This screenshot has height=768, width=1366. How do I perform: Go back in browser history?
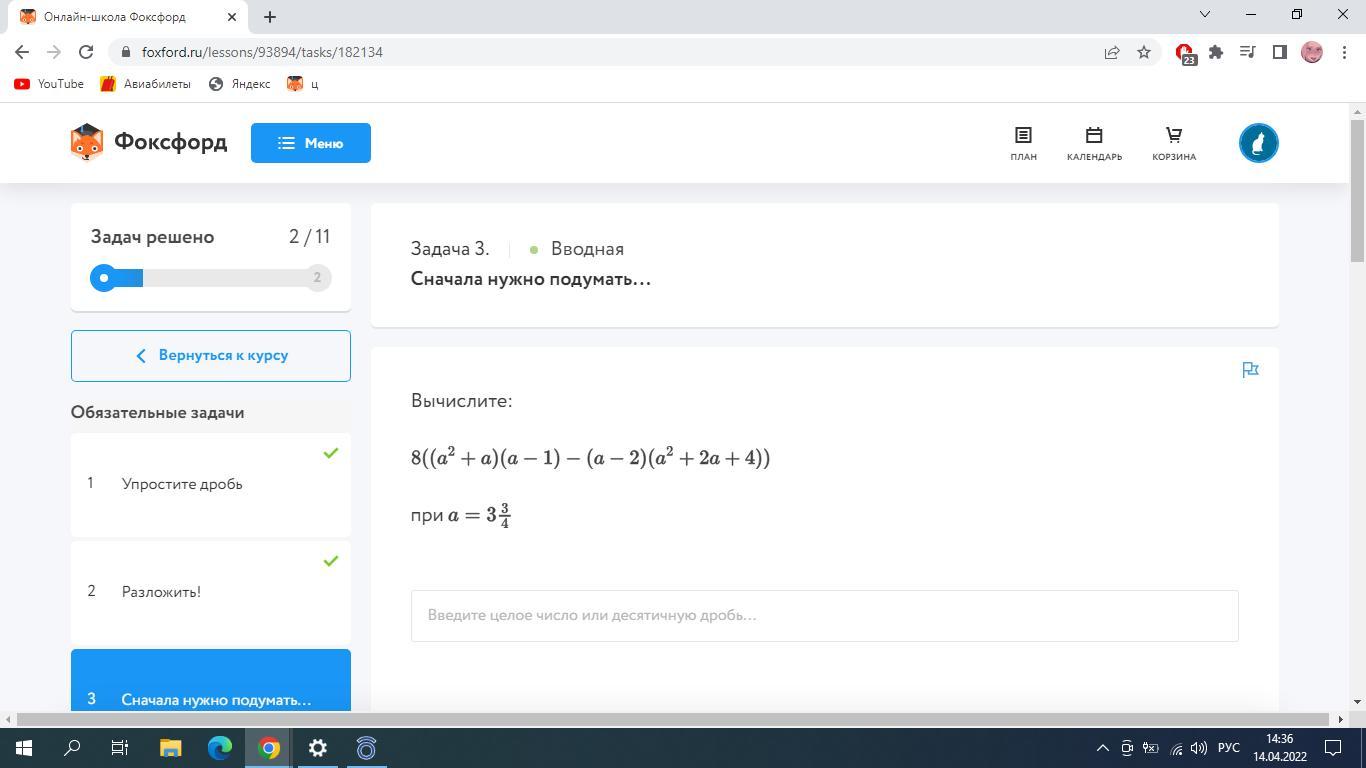pos(22,52)
